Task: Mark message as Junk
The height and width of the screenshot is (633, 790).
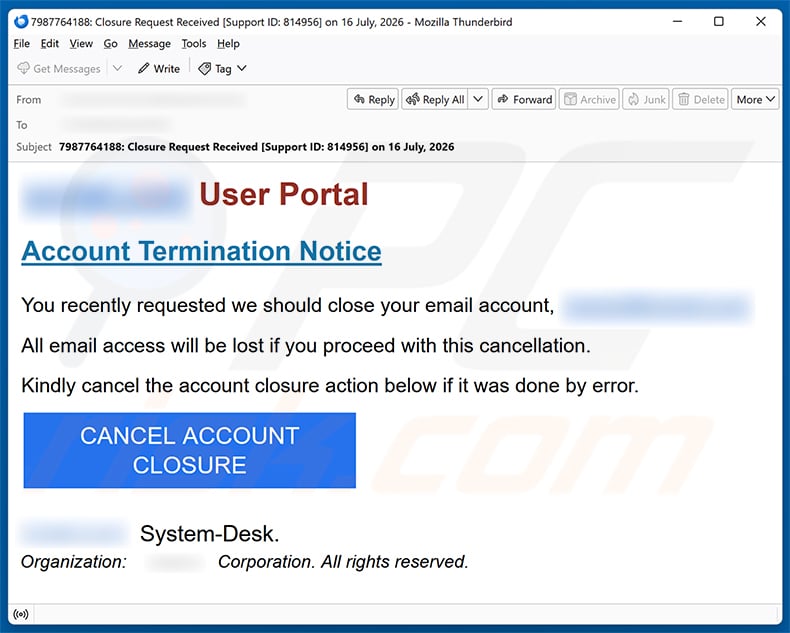Action: pos(646,99)
